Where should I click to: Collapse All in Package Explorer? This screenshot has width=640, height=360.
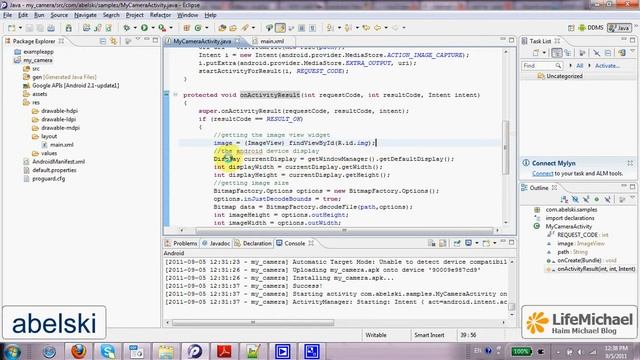(x=103, y=41)
